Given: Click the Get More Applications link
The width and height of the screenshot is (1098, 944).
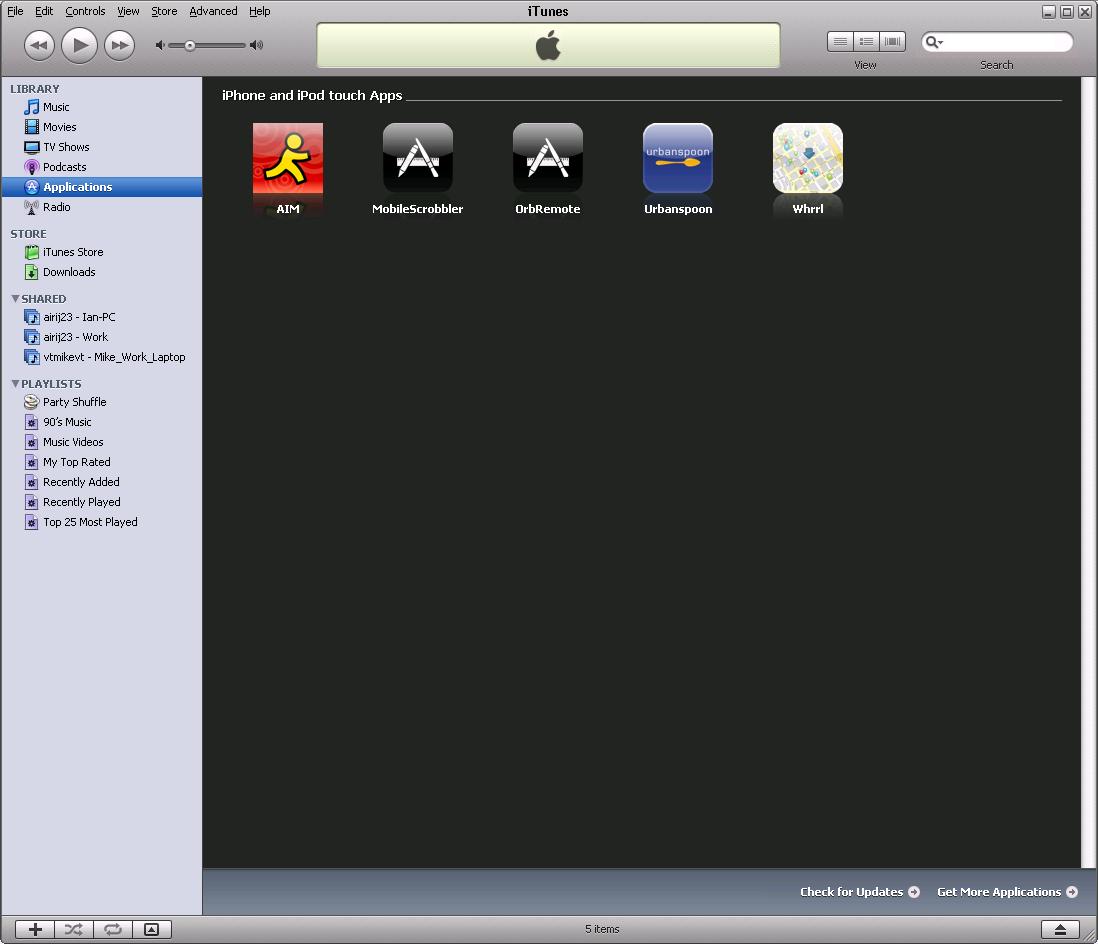Looking at the screenshot, I should 1007,891.
